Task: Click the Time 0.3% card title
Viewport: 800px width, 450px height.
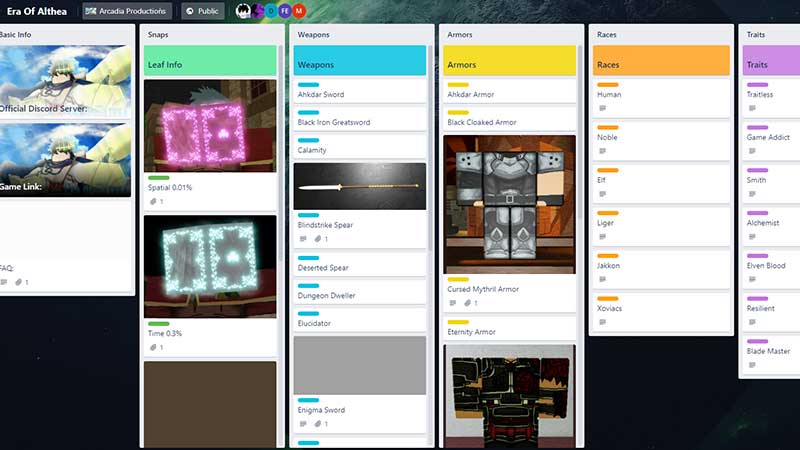Action: 165,333
